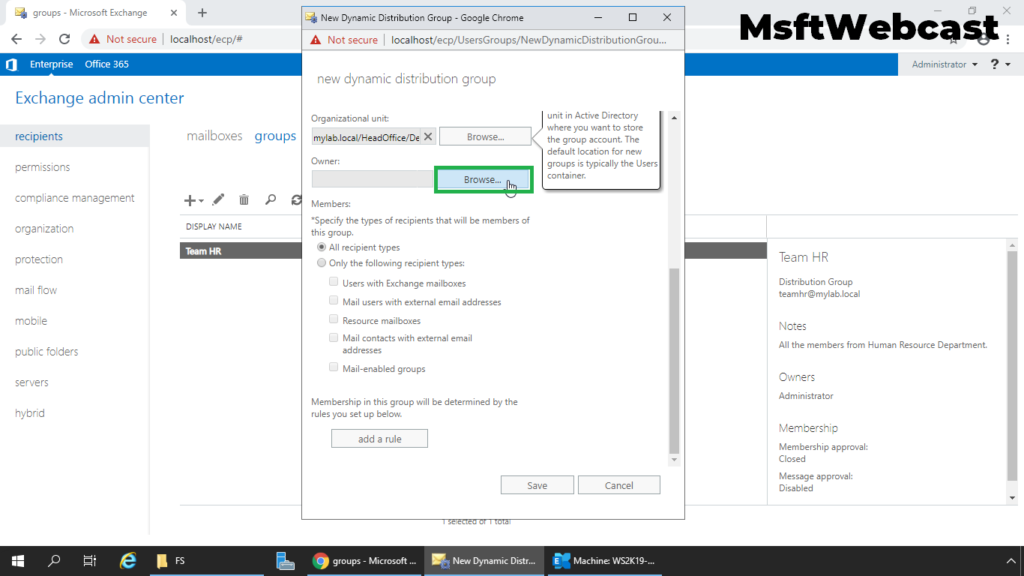Click the details pane scroll up arrow
The image size is (1024, 576).
coord(1012,246)
